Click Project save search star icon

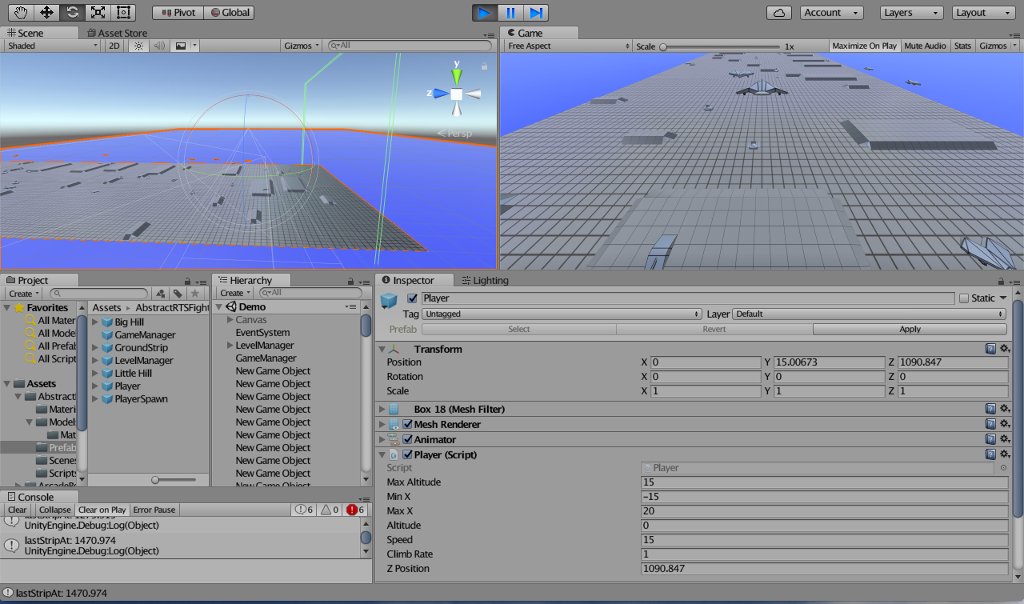195,293
